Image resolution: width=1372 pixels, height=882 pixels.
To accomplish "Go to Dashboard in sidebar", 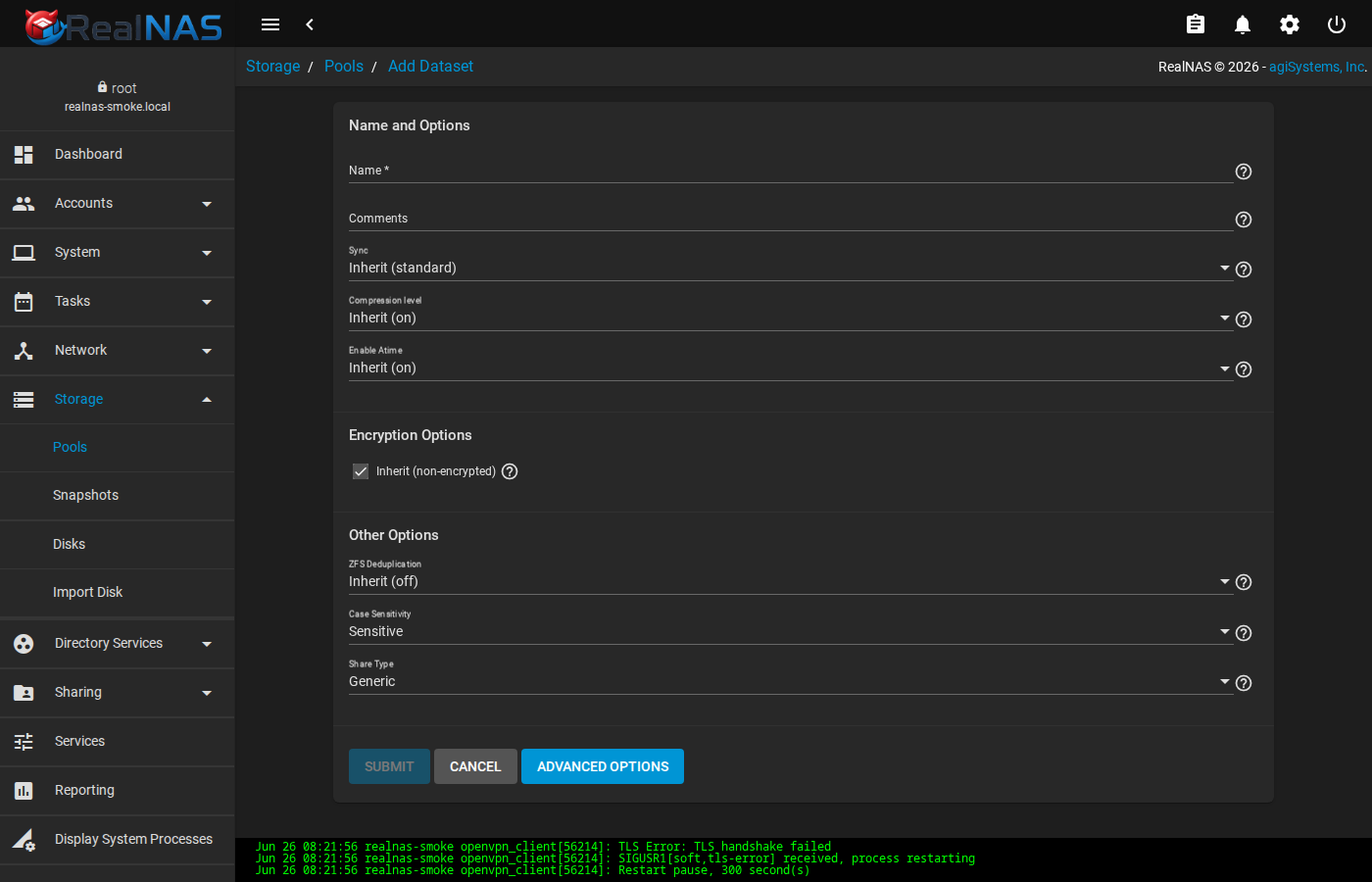I will [x=118, y=154].
